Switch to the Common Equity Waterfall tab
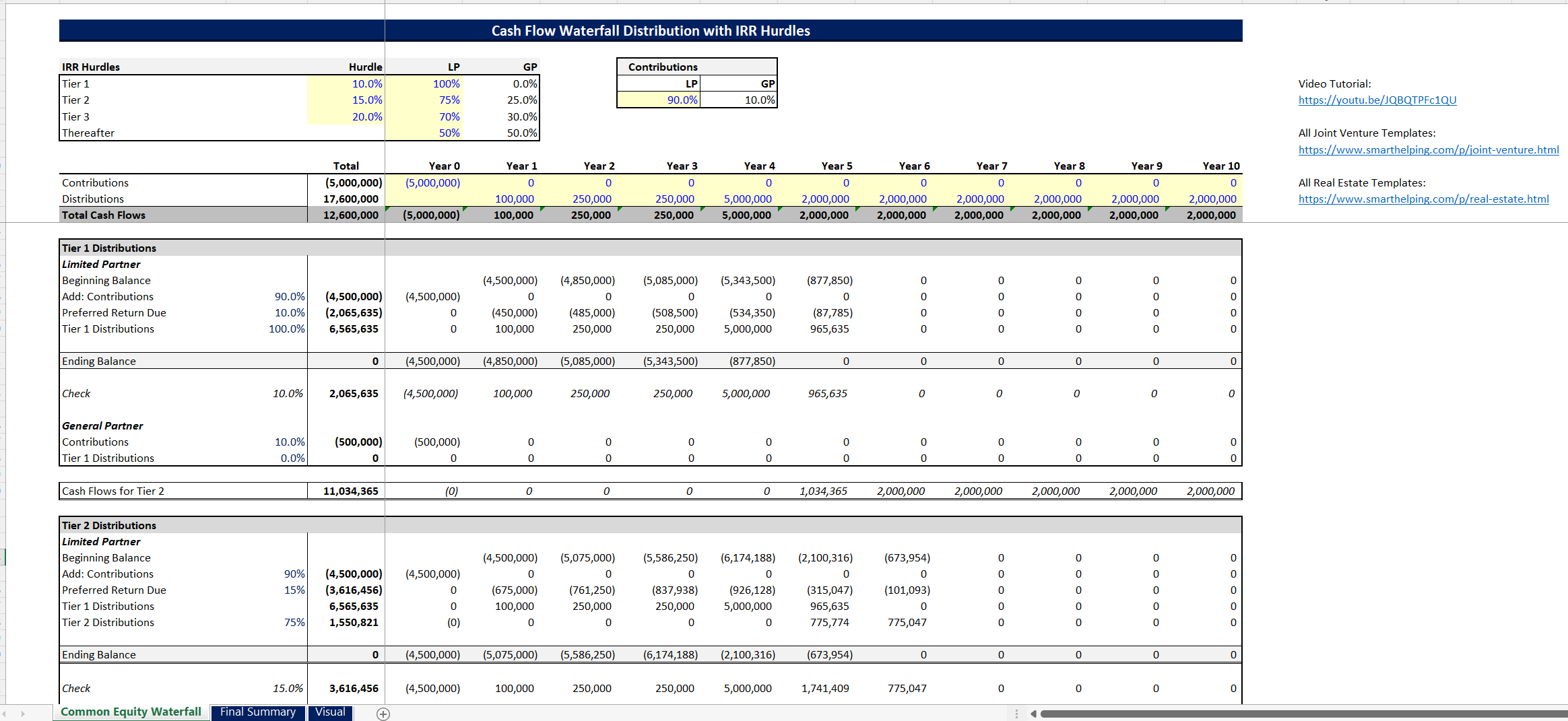The height and width of the screenshot is (721, 1568). pos(131,712)
